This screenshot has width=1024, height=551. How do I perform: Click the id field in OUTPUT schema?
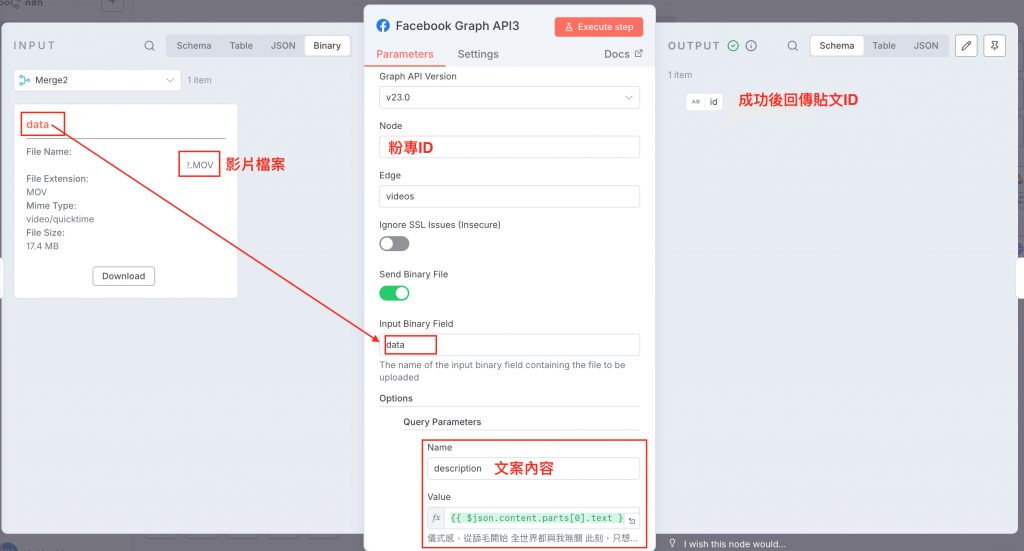pyautogui.click(x=705, y=102)
